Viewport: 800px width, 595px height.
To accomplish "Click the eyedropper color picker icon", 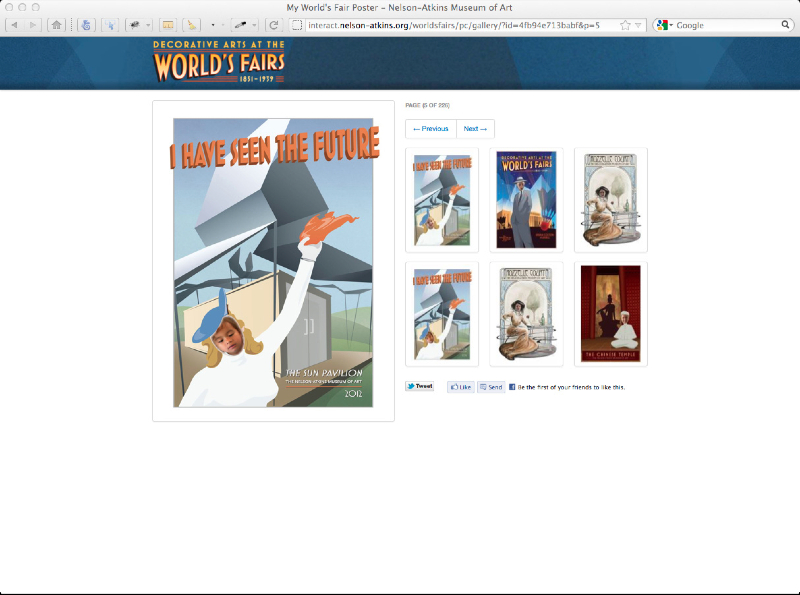I will (x=240, y=25).
